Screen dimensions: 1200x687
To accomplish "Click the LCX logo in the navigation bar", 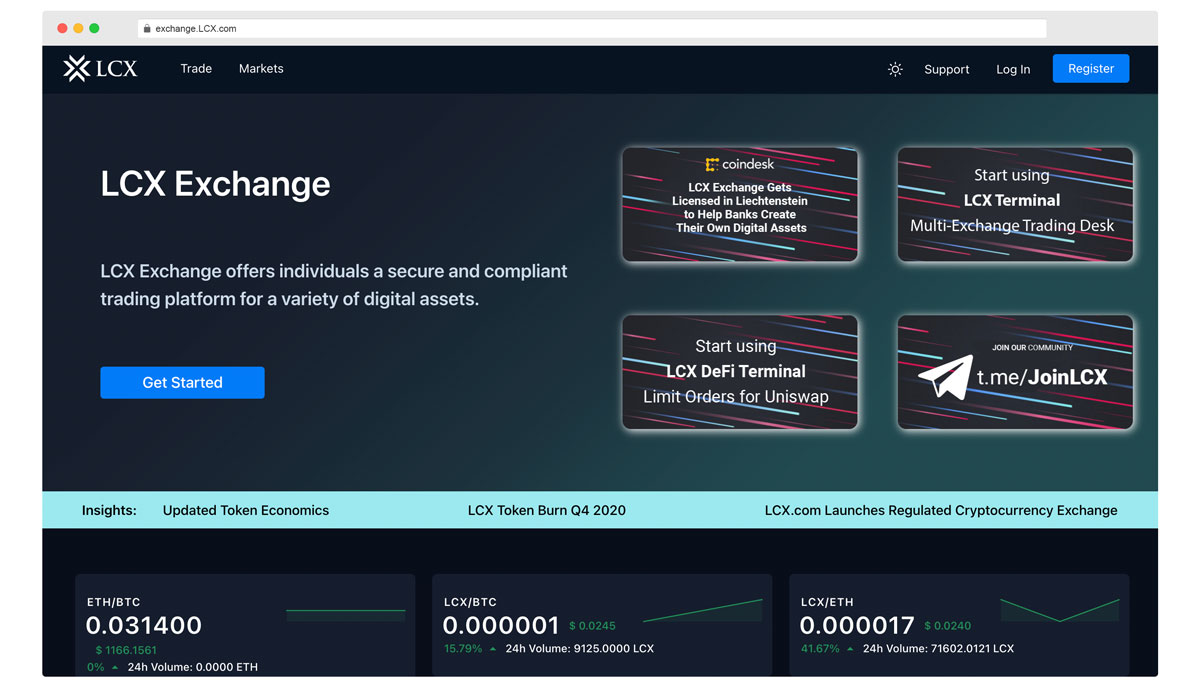I will coord(99,68).
